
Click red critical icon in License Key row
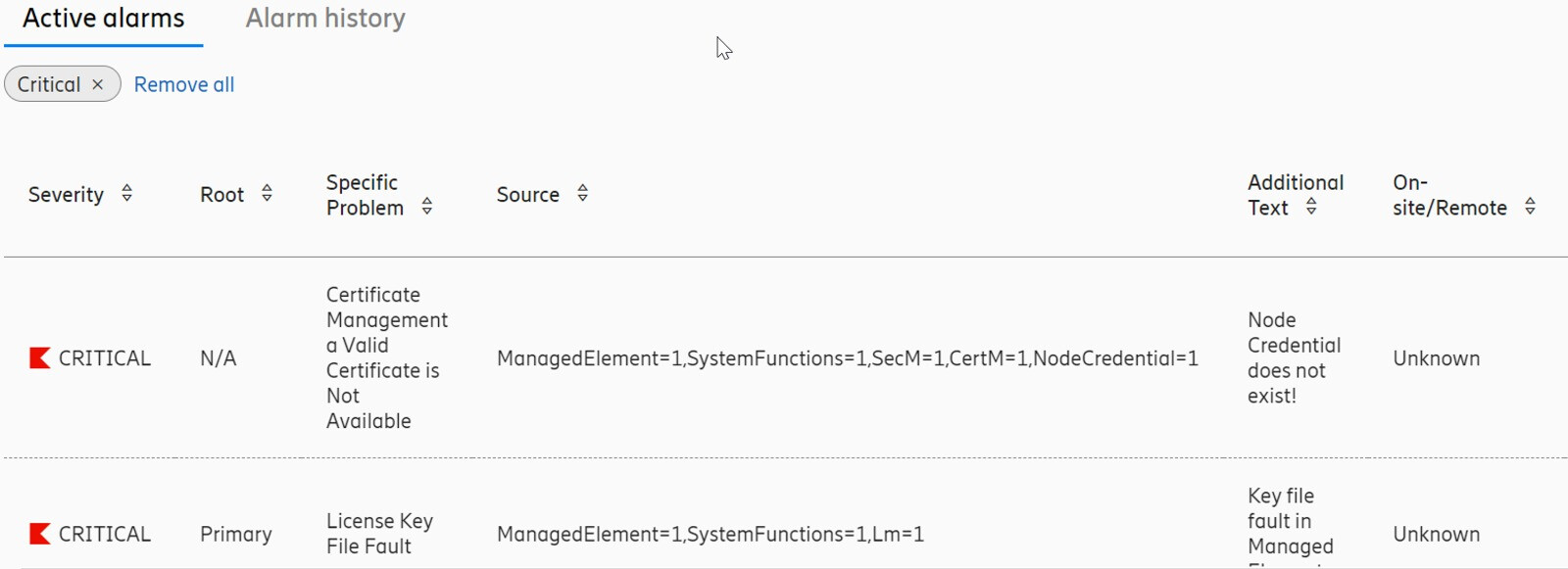[40, 534]
